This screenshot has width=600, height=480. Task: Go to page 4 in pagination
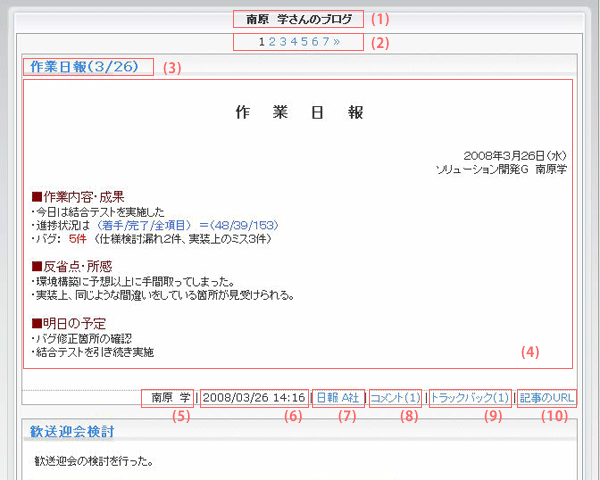[x=293, y=41]
